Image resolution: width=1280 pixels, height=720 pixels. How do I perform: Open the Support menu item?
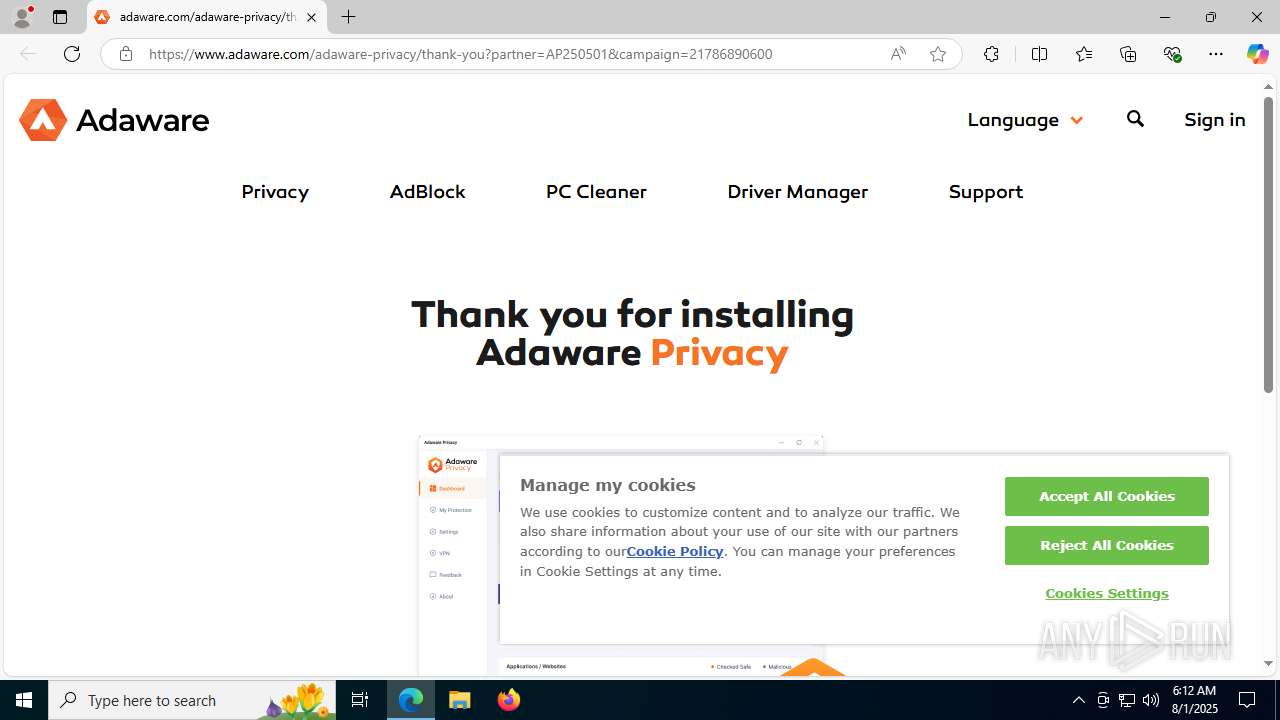click(986, 191)
